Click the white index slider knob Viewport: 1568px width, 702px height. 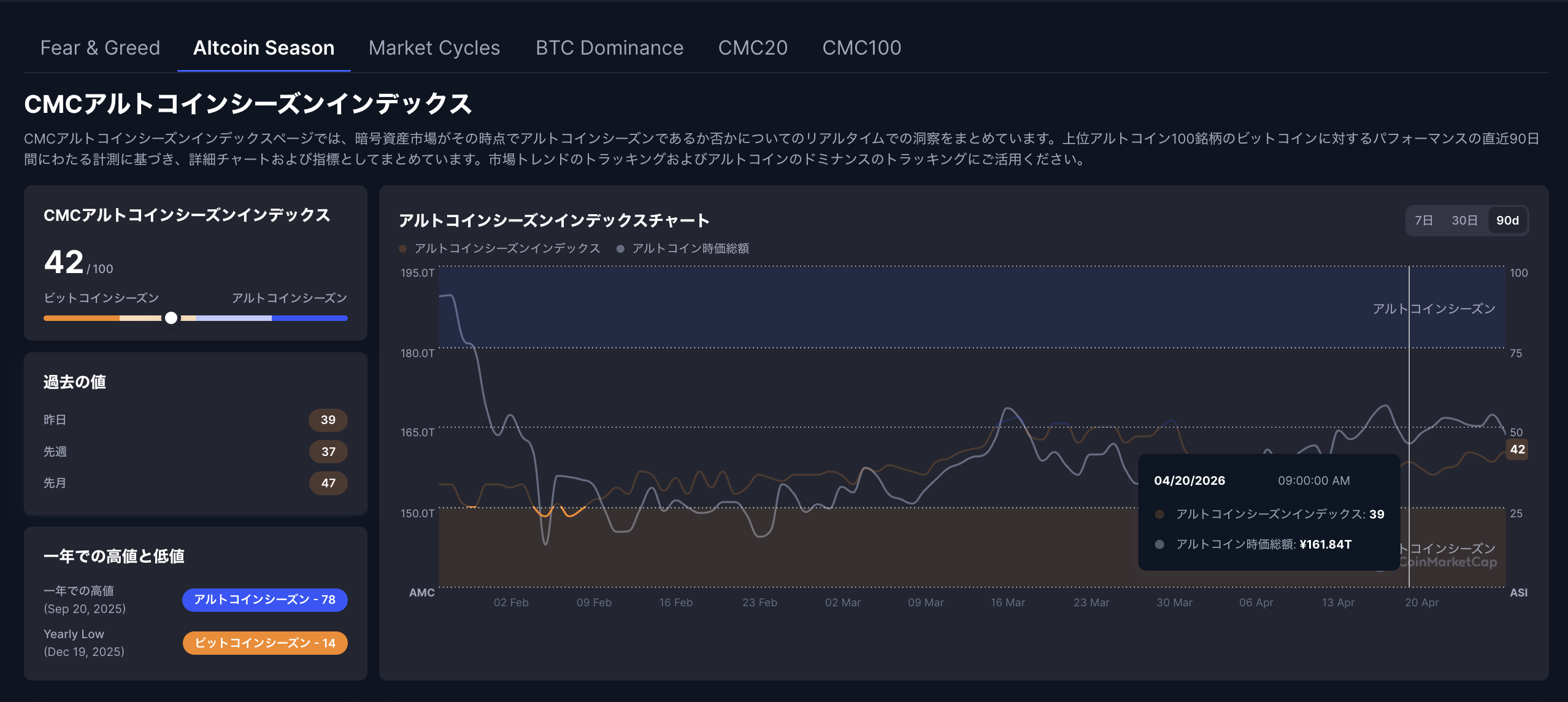click(171, 318)
